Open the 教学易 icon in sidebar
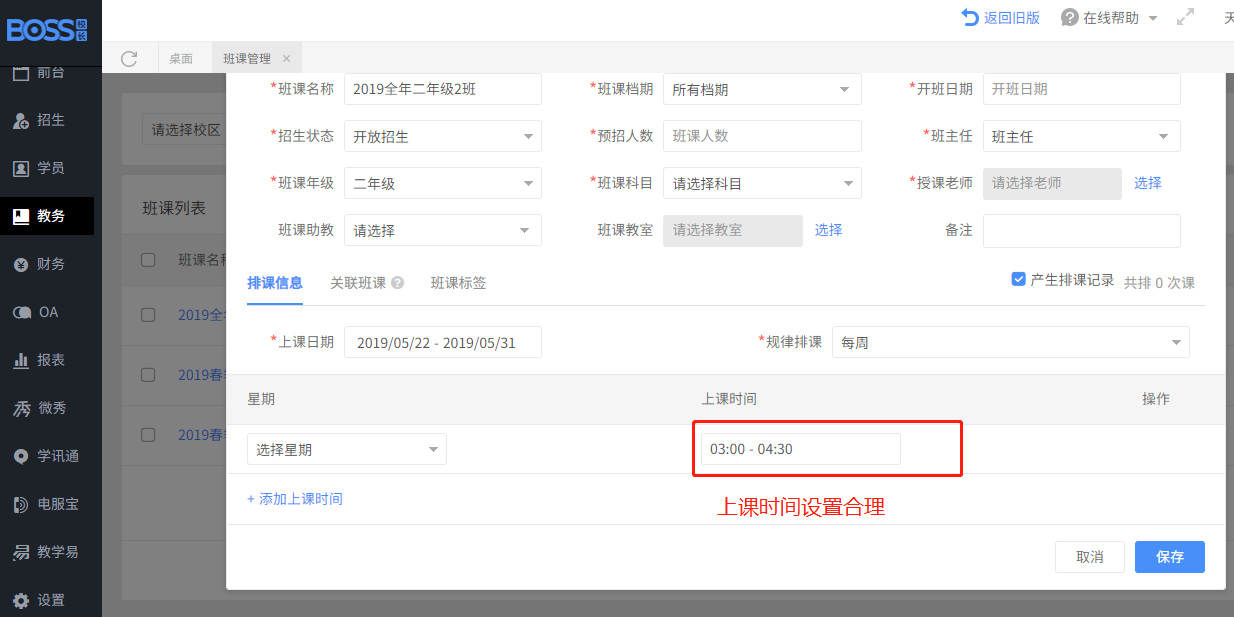Screen dimensions: 1234x617 20,552
